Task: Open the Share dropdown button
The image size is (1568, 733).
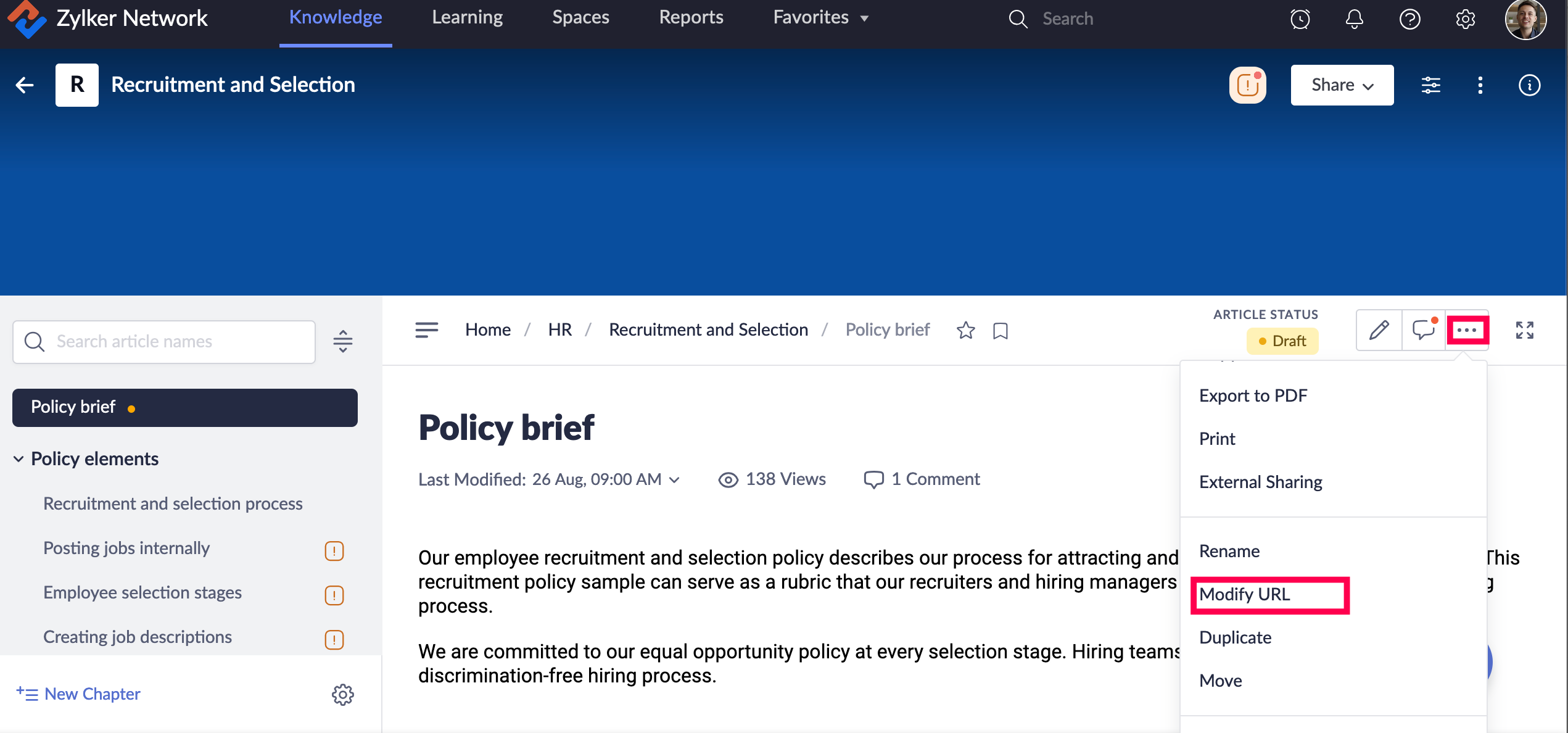Action: click(1342, 85)
